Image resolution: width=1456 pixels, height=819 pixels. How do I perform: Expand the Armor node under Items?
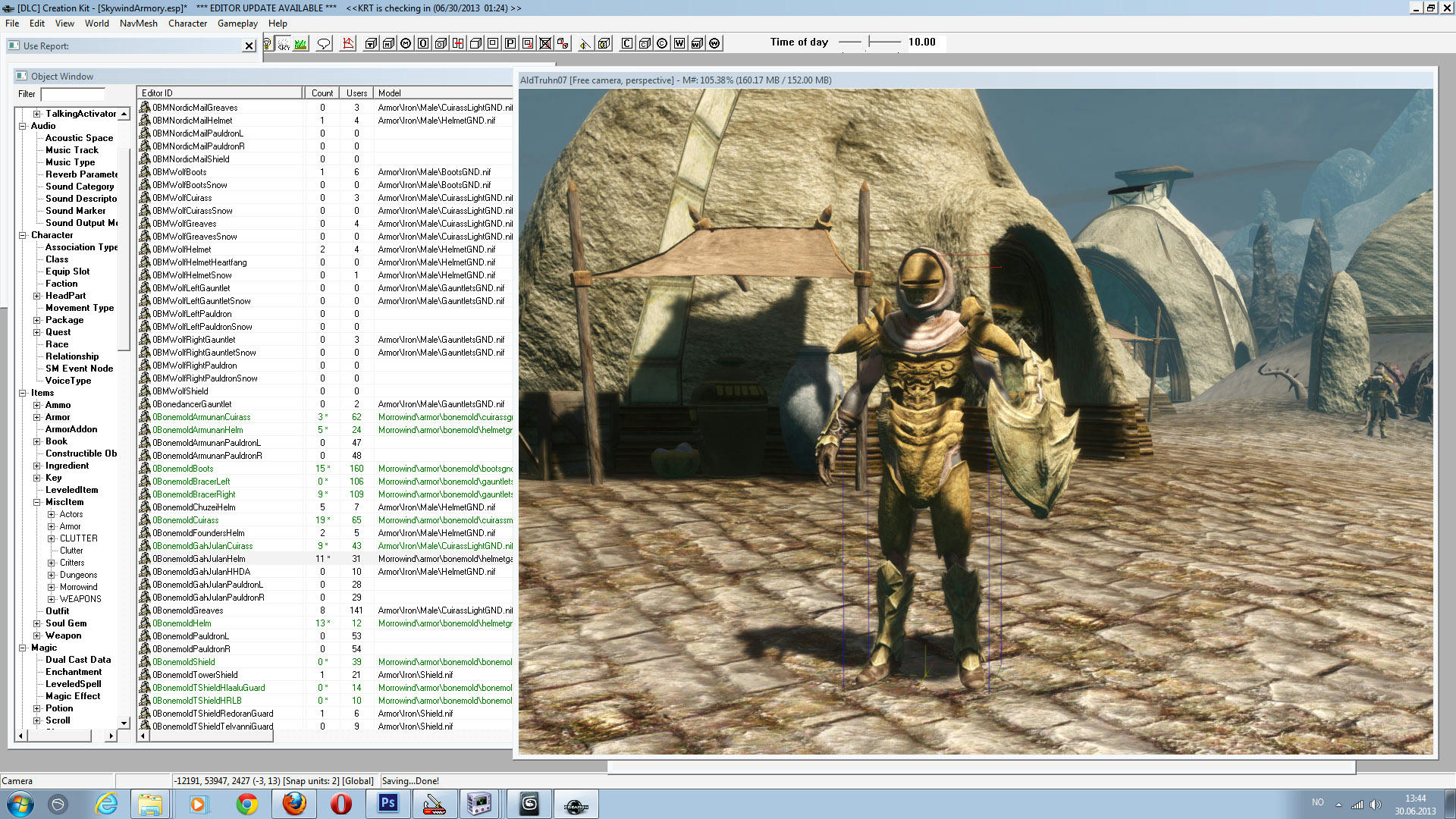click(37, 417)
